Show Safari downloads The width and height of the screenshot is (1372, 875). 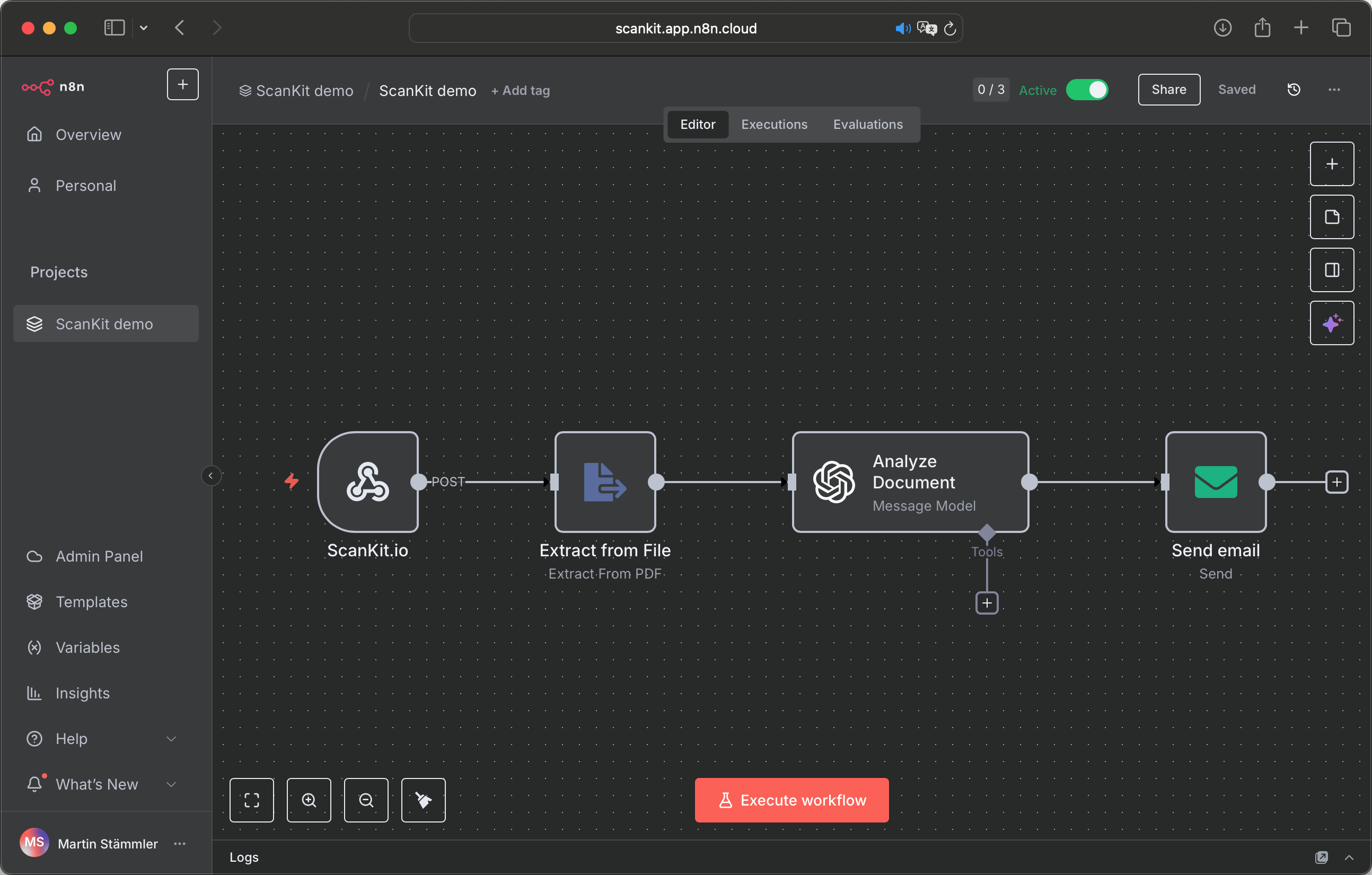point(1222,28)
